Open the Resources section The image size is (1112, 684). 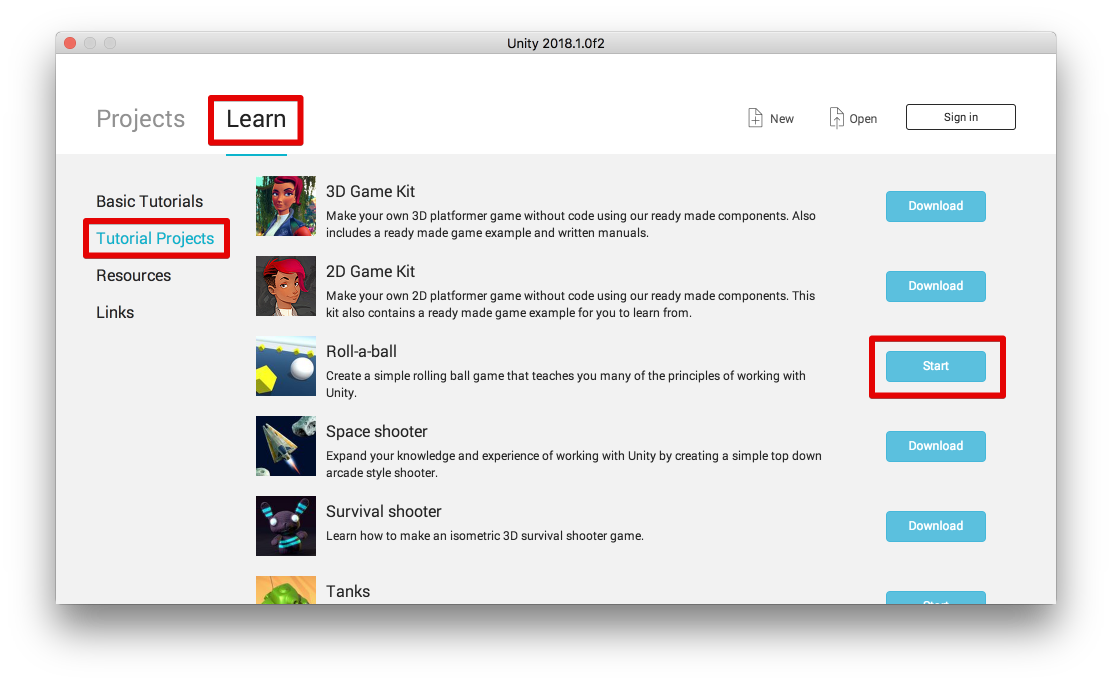click(133, 275)
